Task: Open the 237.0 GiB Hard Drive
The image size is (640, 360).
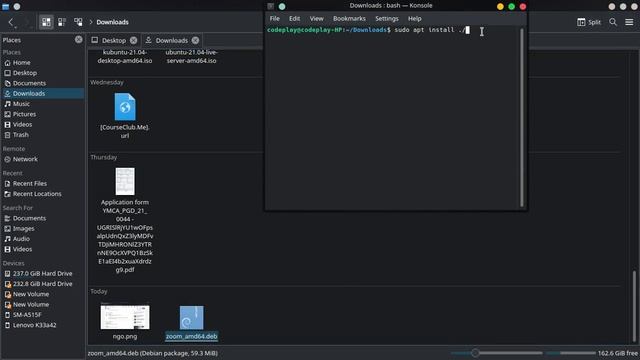Action: 42,273
